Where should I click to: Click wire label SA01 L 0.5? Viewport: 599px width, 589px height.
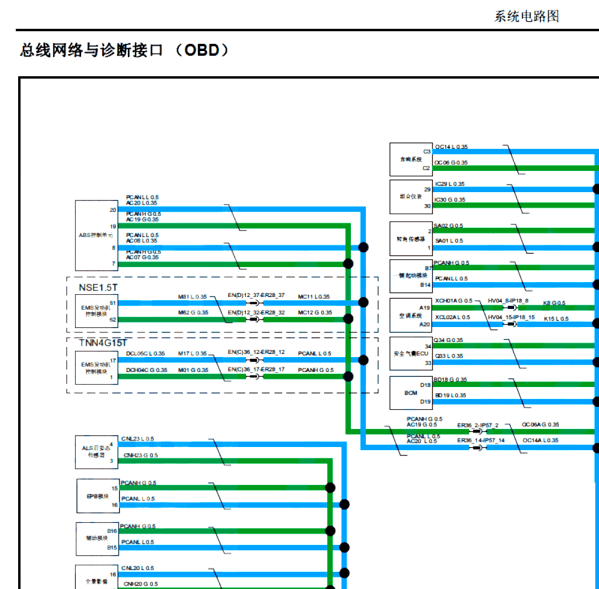click(x=449, y=241)
